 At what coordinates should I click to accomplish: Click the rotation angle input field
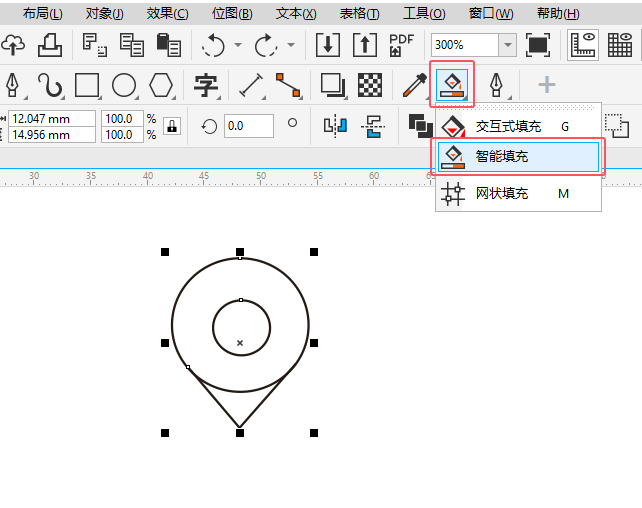pos(248,126)
